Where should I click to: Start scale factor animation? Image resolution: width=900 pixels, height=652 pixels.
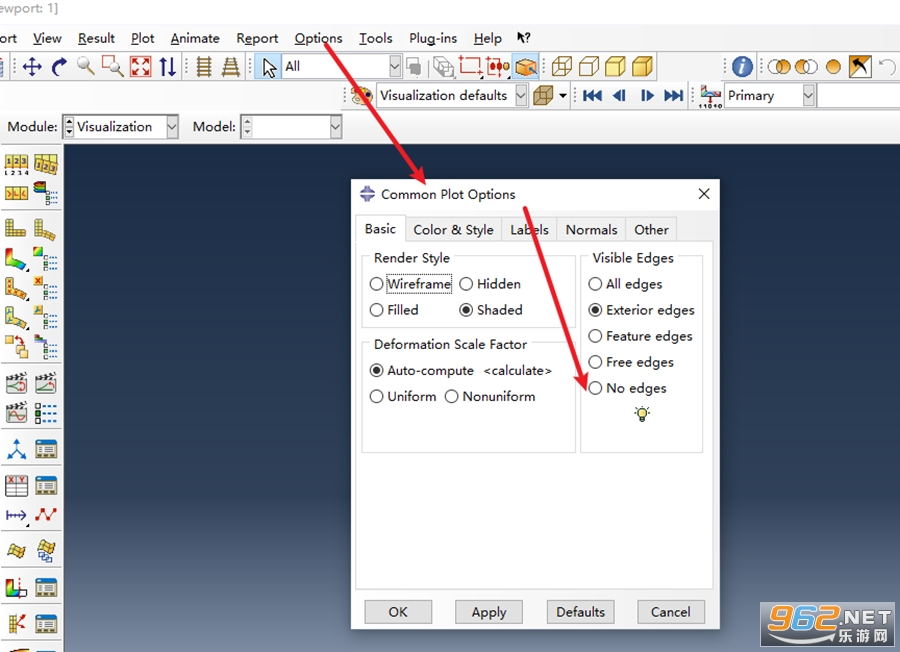(x=16, y=382)
